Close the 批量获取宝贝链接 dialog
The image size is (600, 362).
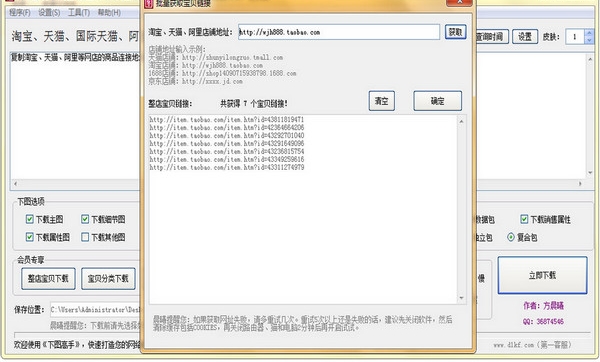click(x=459, y=2)
